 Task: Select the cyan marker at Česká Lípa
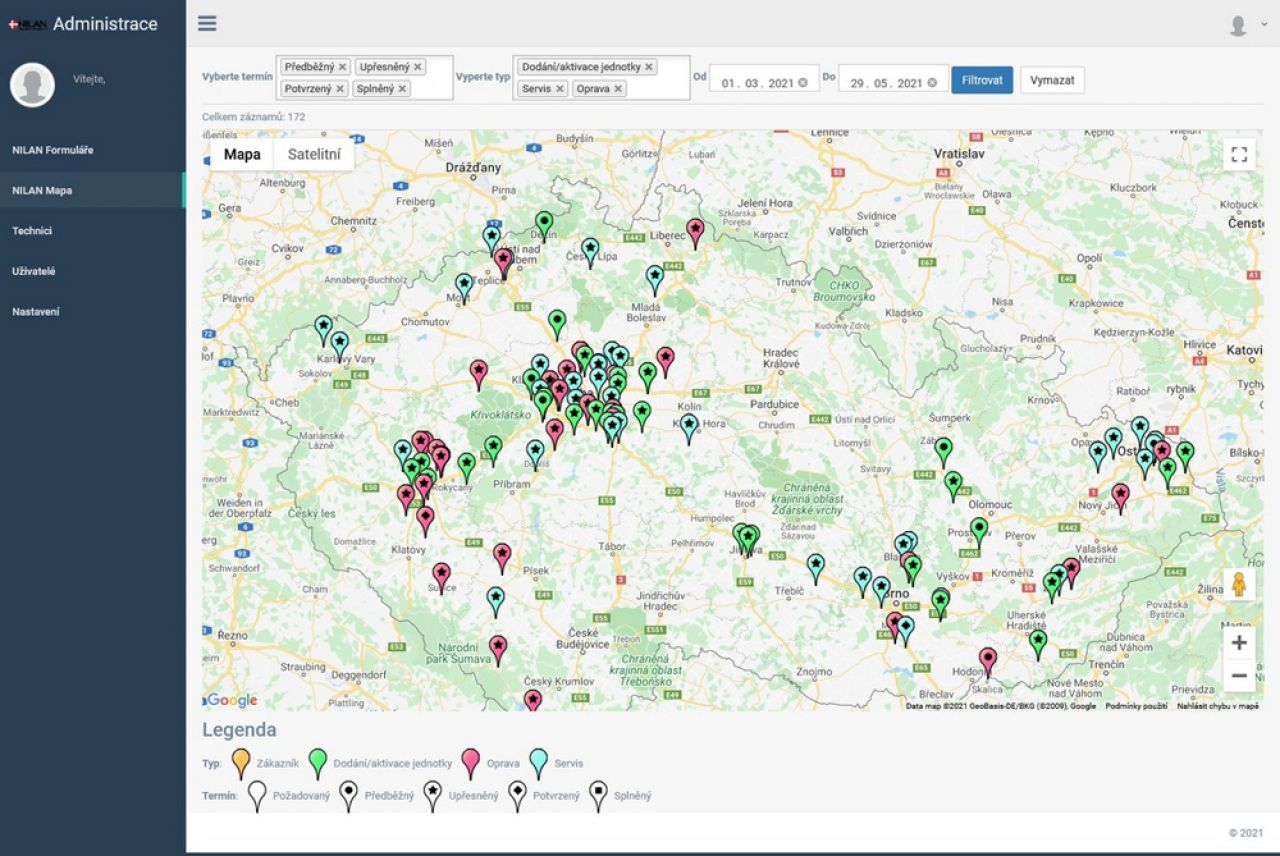pos(590,251)
